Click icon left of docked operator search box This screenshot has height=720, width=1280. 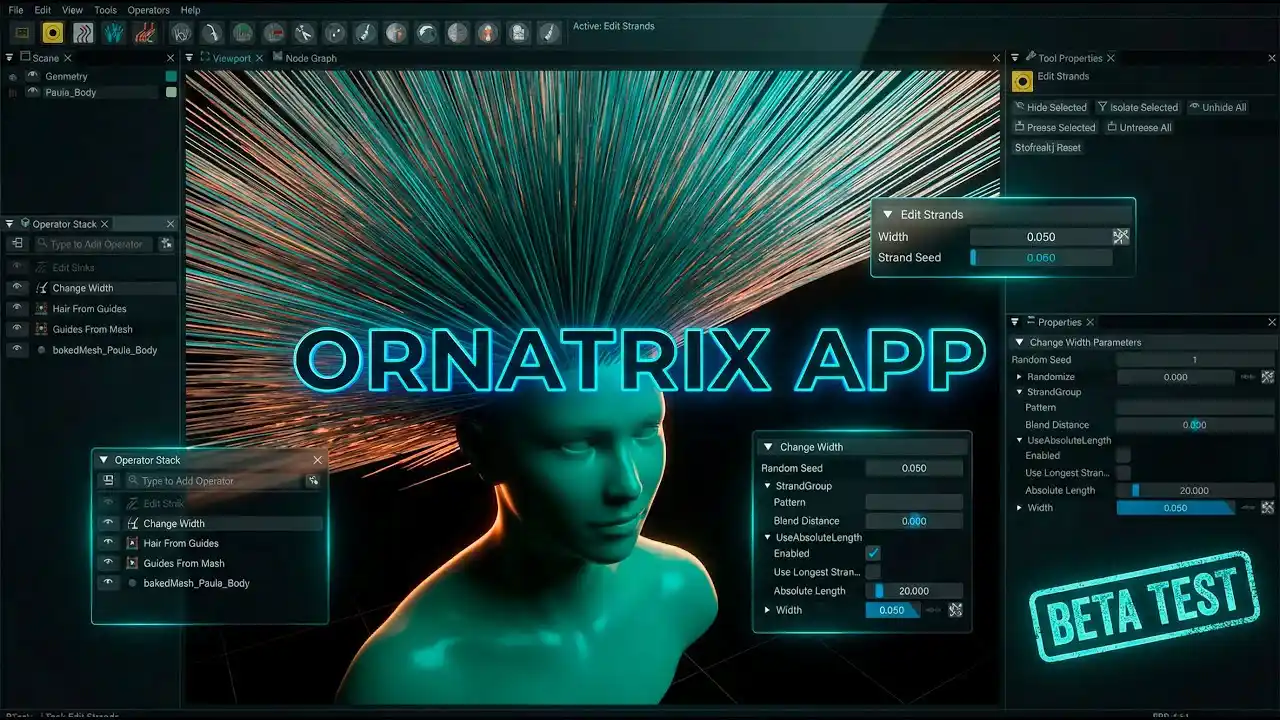click(x=17, y=244)
